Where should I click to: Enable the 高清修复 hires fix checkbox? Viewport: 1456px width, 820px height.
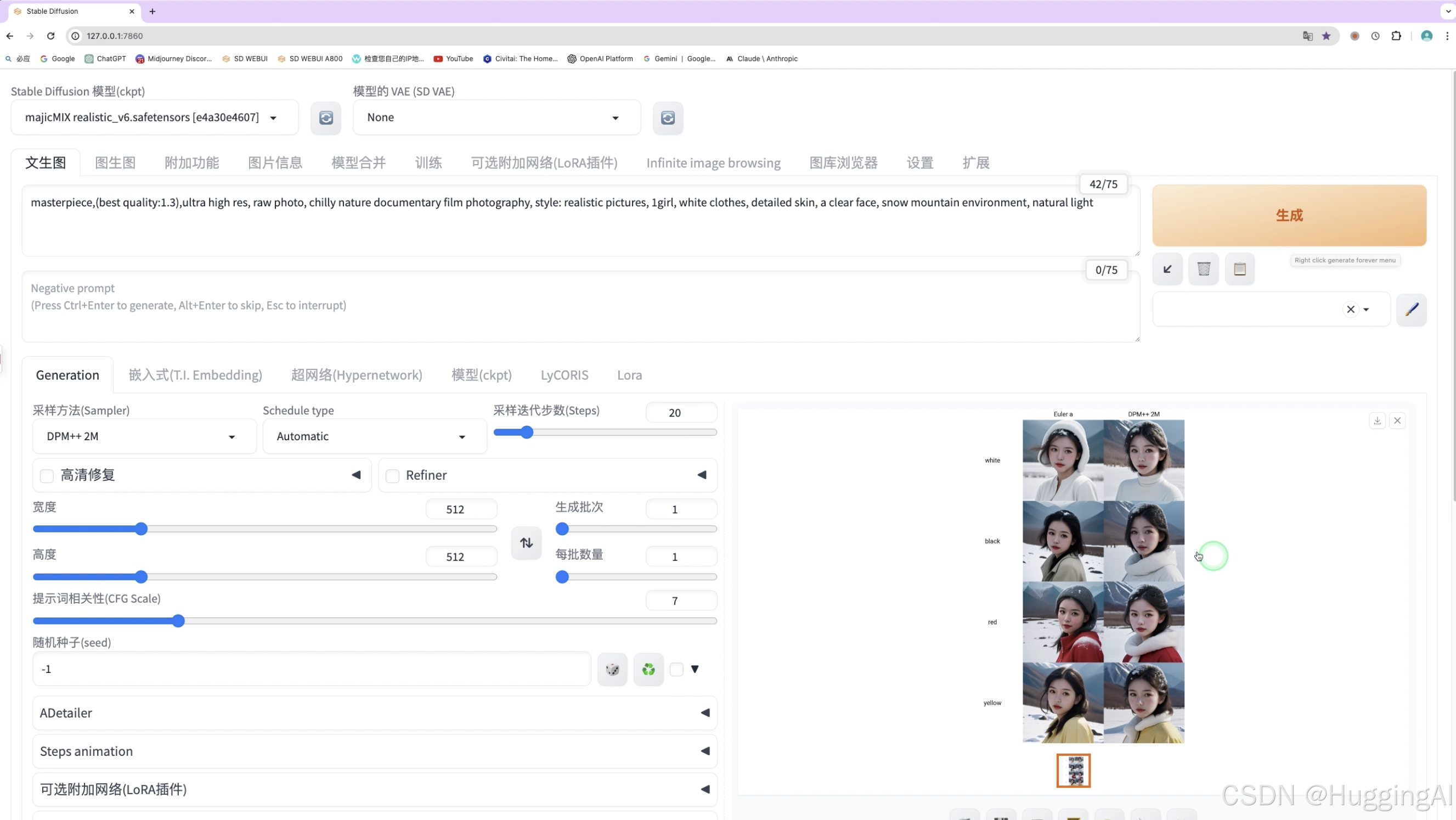[x=47, y=476]
